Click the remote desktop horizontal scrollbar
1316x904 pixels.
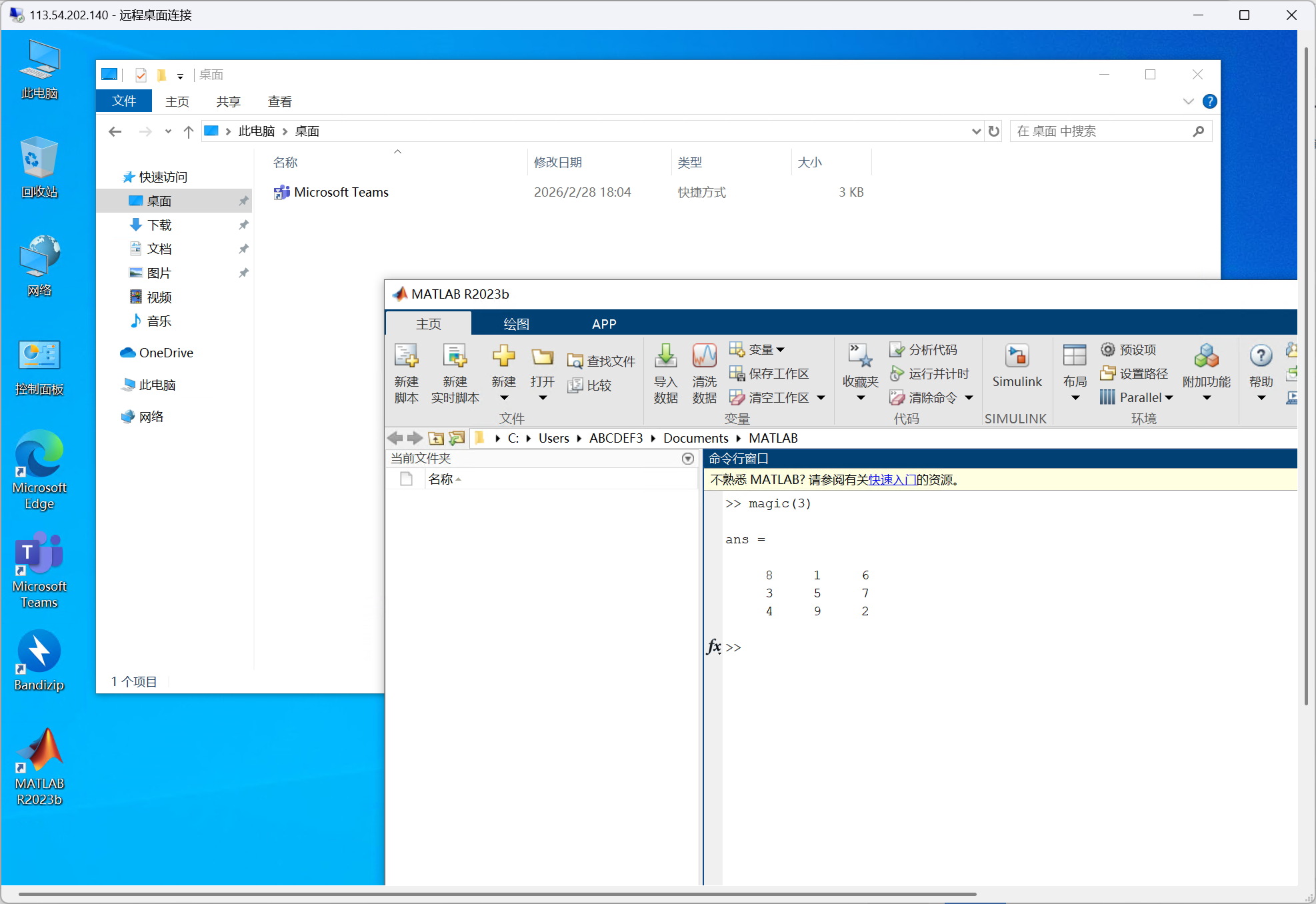click(x=497, y=894)
